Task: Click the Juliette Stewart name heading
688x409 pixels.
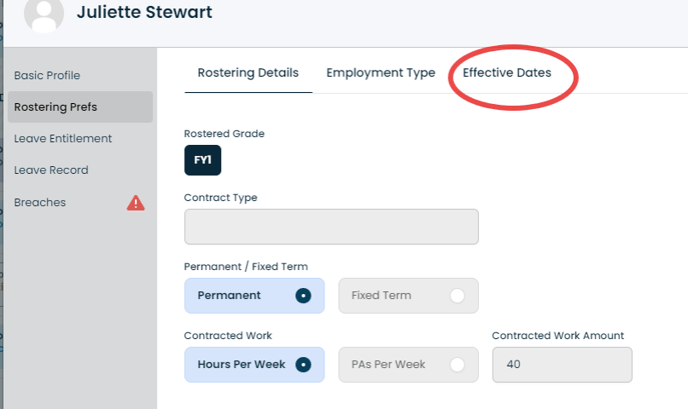Action: pos(144,12)
